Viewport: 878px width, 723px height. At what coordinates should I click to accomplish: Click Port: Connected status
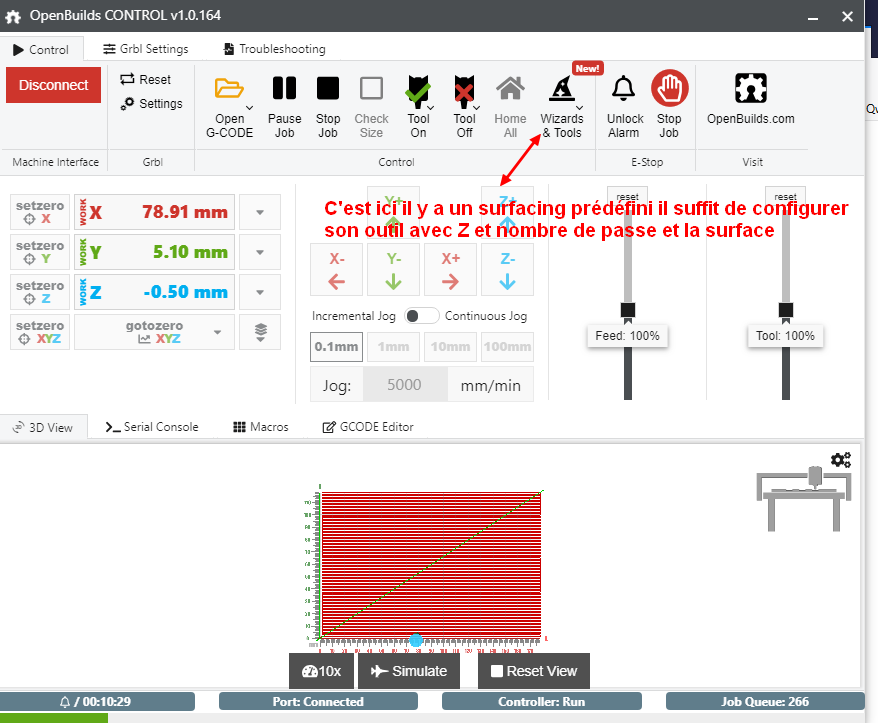pyautogui.click(x=318, y=701)
